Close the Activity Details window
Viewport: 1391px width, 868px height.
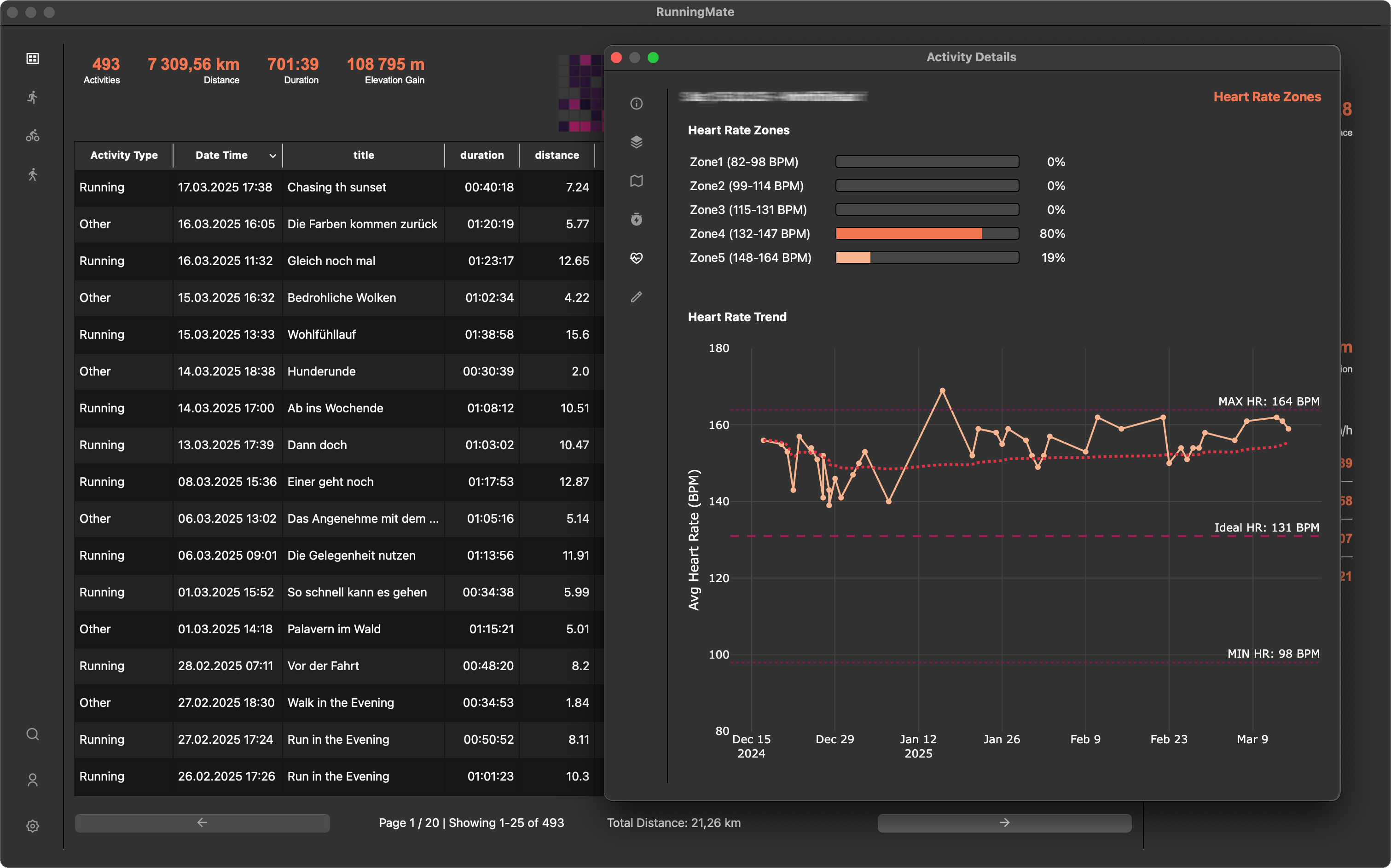617,58
